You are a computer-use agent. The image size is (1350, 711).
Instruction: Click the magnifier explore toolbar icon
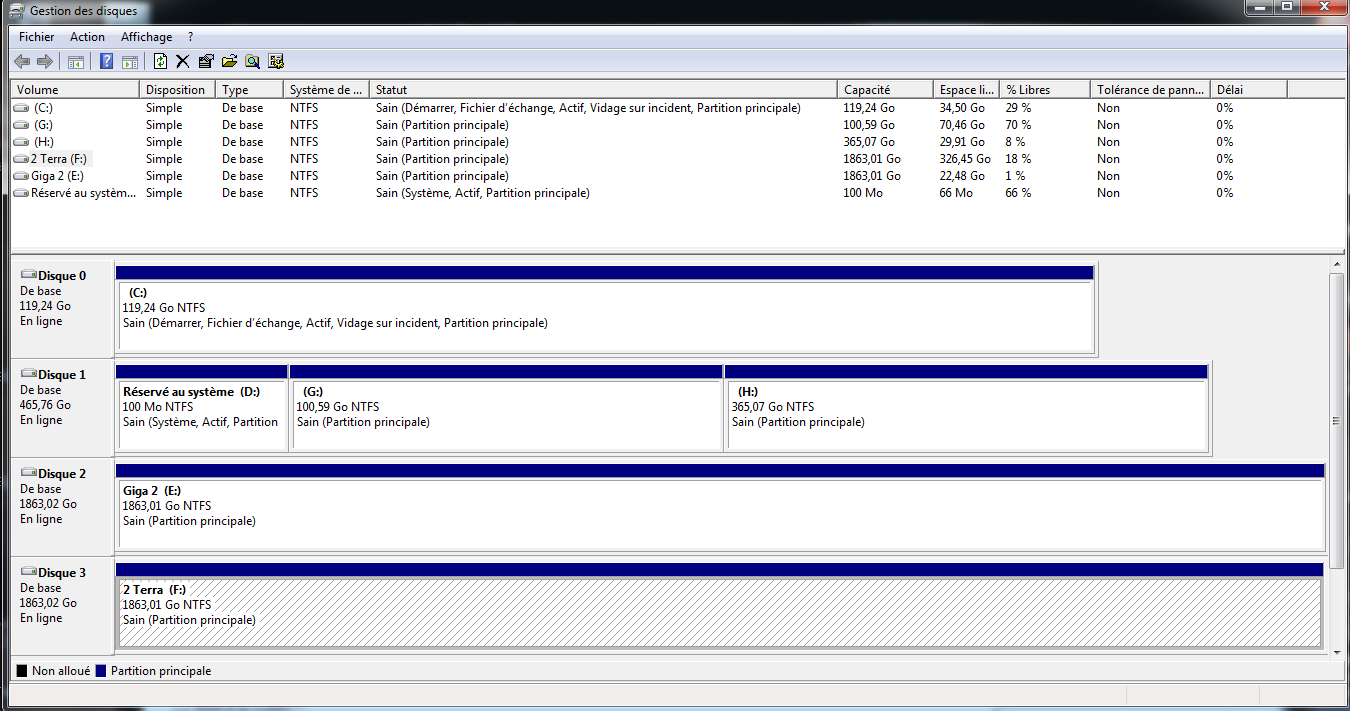(x=252, y=62)
